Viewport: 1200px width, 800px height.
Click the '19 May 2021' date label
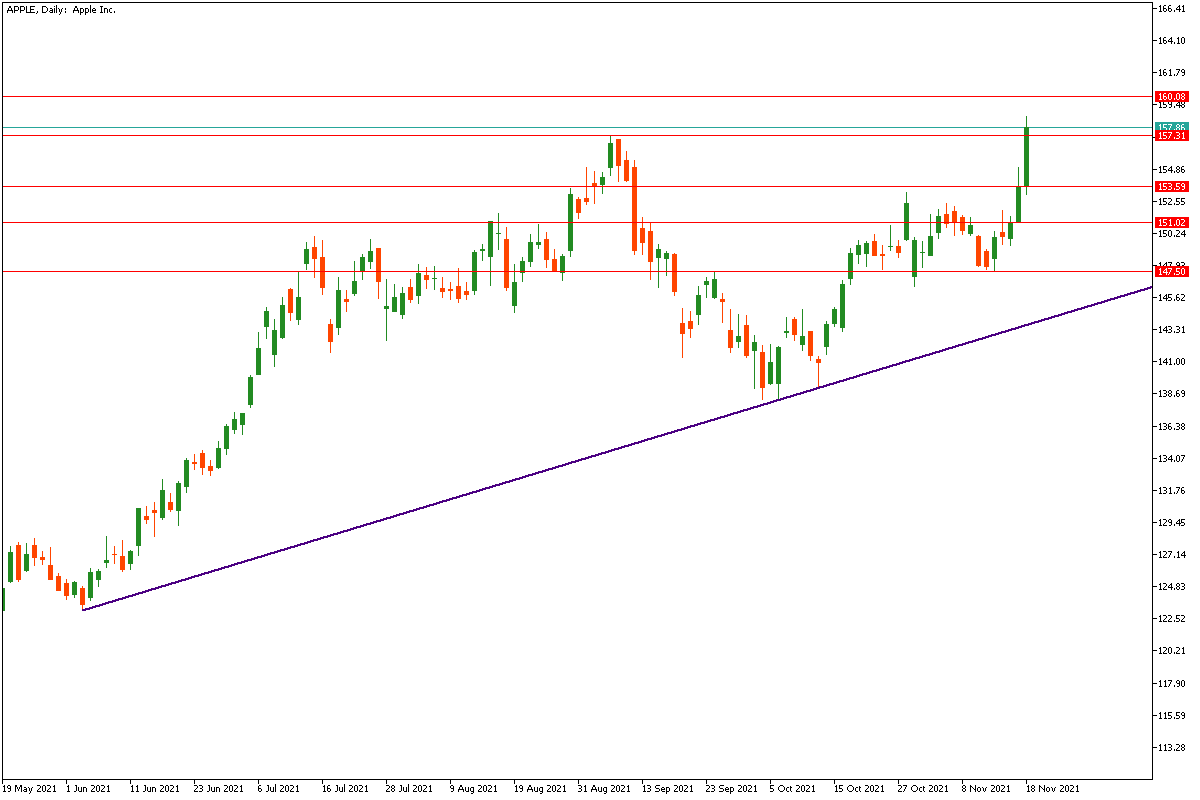29,788
